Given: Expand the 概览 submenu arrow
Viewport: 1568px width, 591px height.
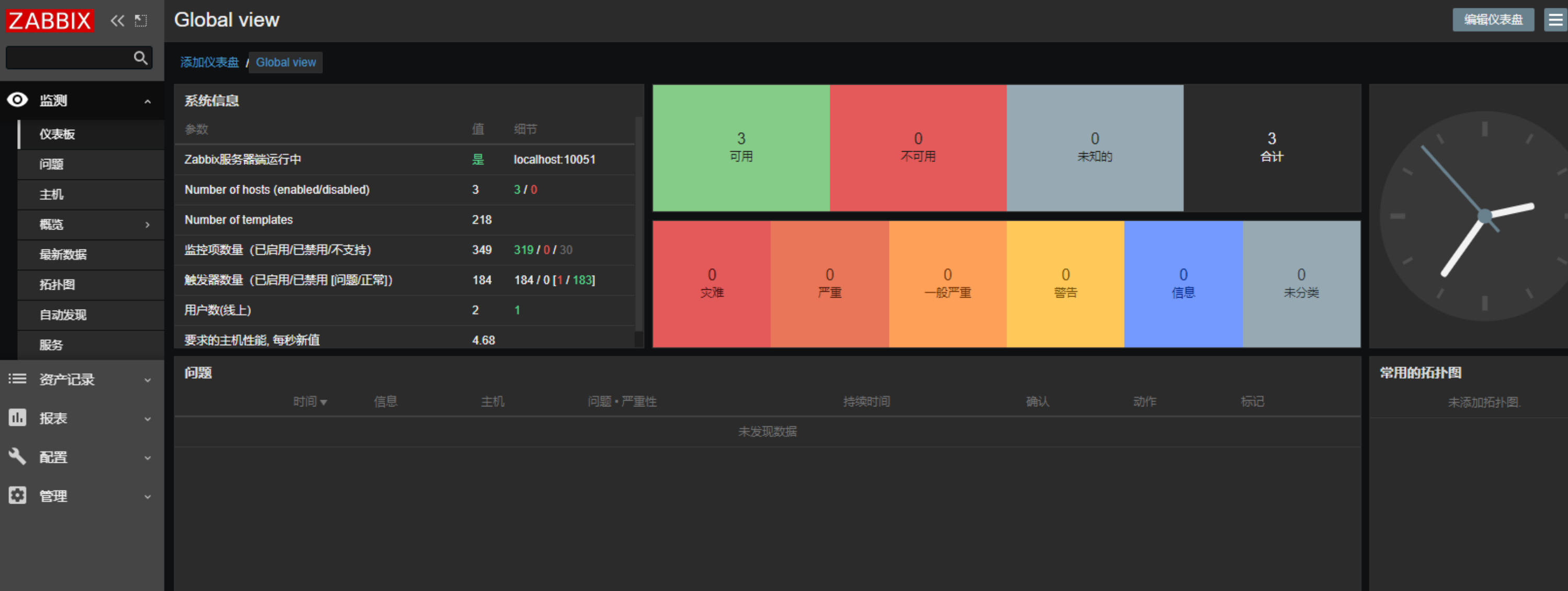Looking at the screenshot, I should [147, 224].
